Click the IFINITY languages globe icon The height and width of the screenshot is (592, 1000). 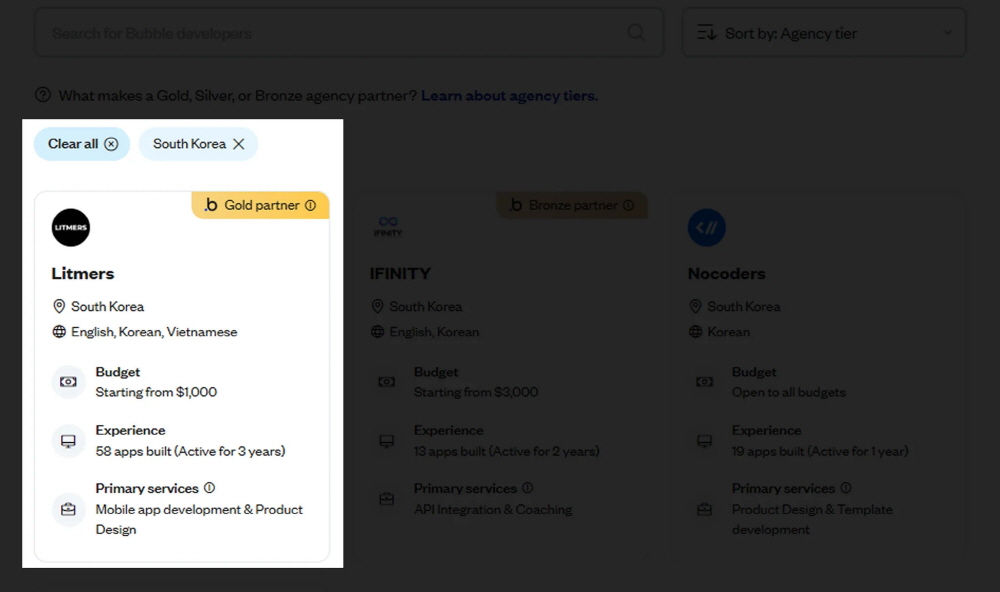click(378, 332)
